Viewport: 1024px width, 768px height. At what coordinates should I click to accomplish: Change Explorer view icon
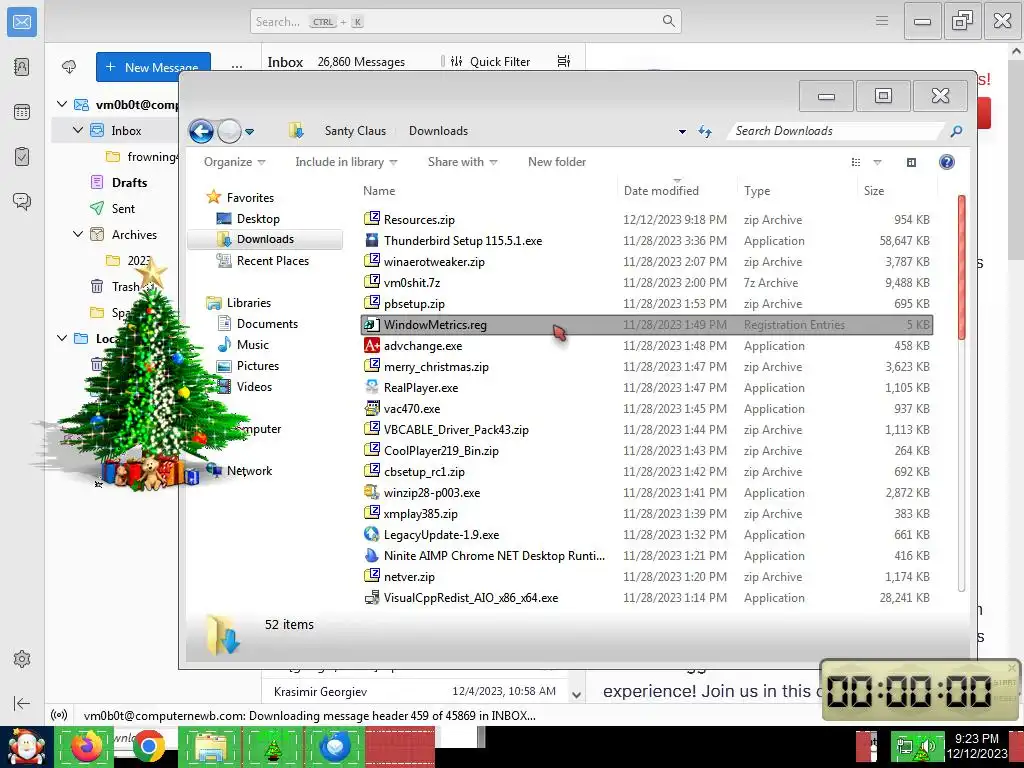click(856, 162)
